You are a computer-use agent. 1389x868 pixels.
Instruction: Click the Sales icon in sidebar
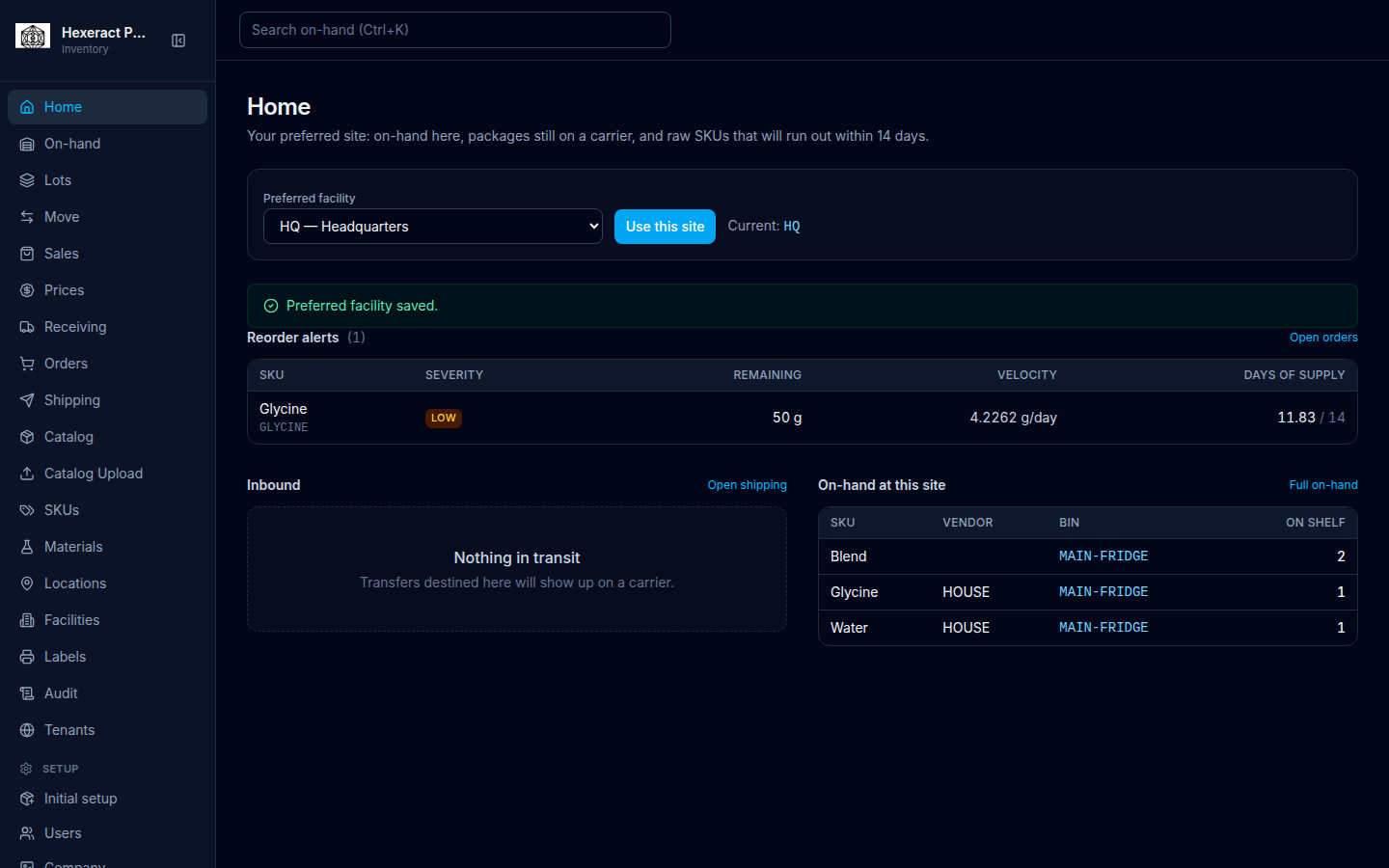(27, 254)
